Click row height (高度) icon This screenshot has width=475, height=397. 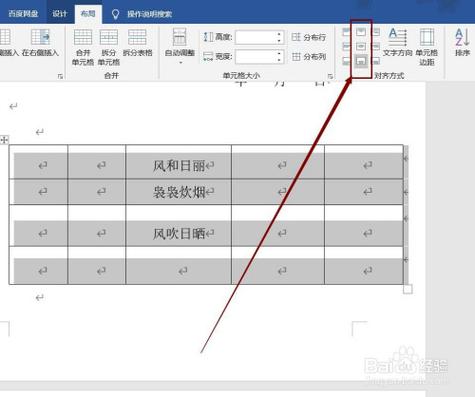coord(208,37)
